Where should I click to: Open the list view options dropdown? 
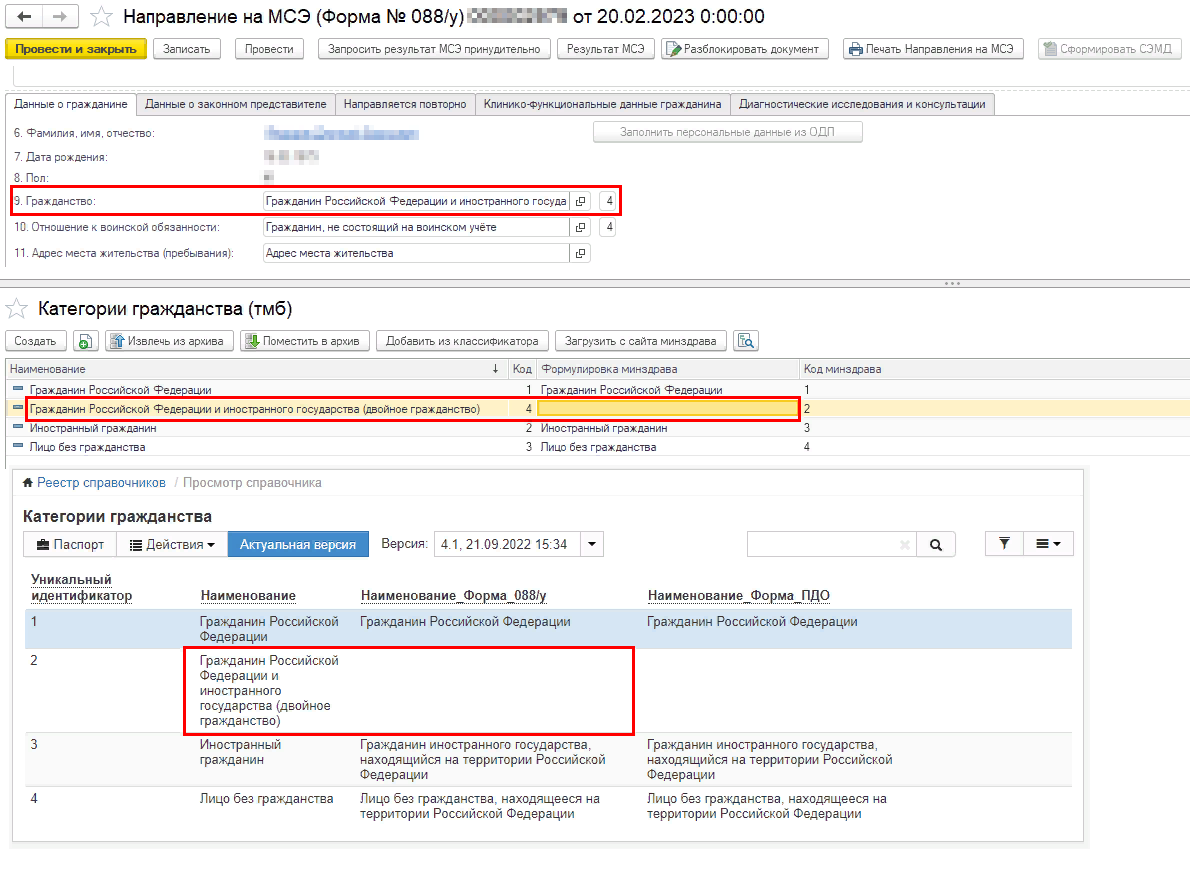tap(1047, 544)
